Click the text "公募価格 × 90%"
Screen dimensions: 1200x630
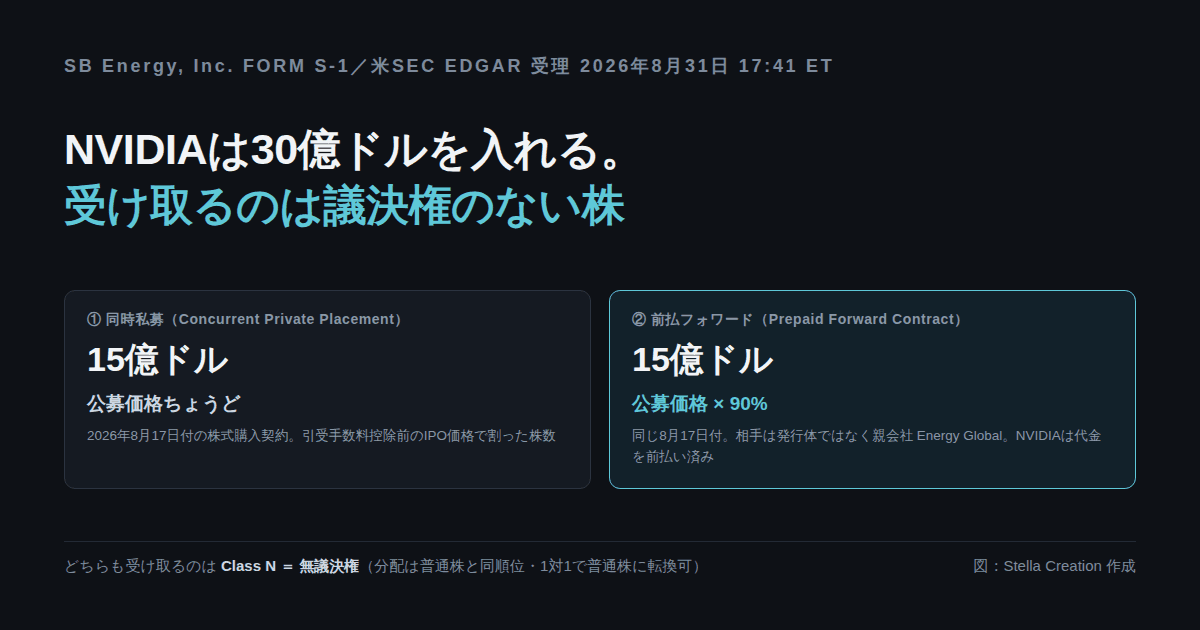700,404
